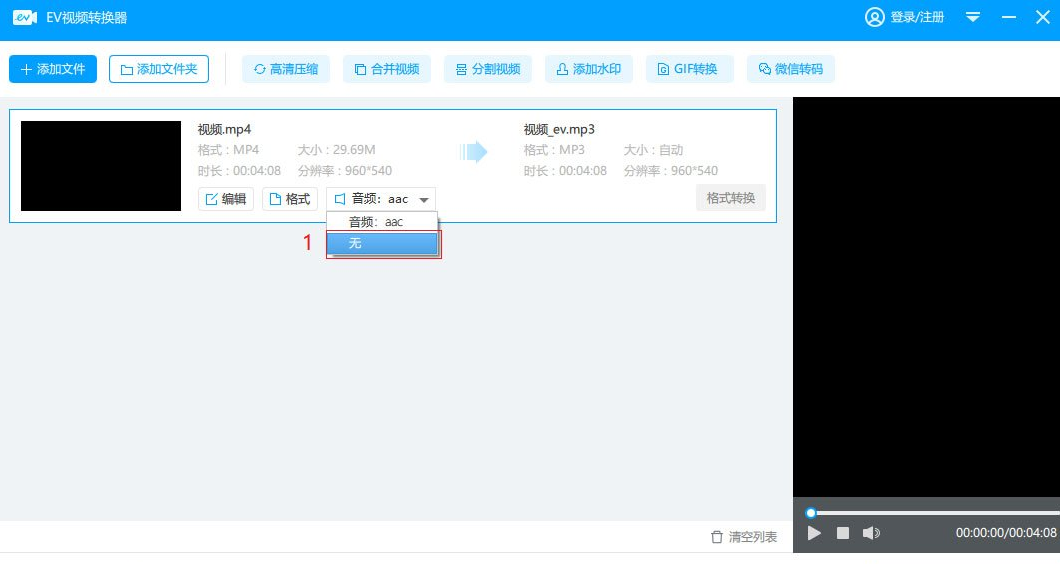
Task: Click the 大小：29.69M text
Action: [337, 149]
